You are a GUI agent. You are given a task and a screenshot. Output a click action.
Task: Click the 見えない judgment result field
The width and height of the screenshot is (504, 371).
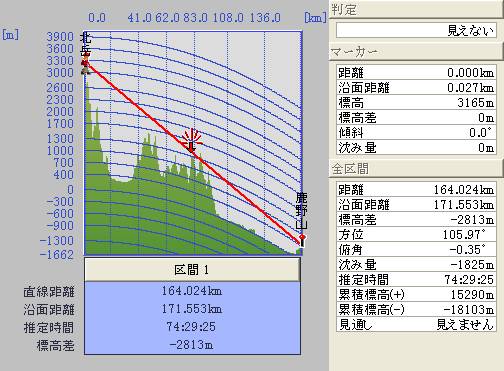click(x=416, y=31)
